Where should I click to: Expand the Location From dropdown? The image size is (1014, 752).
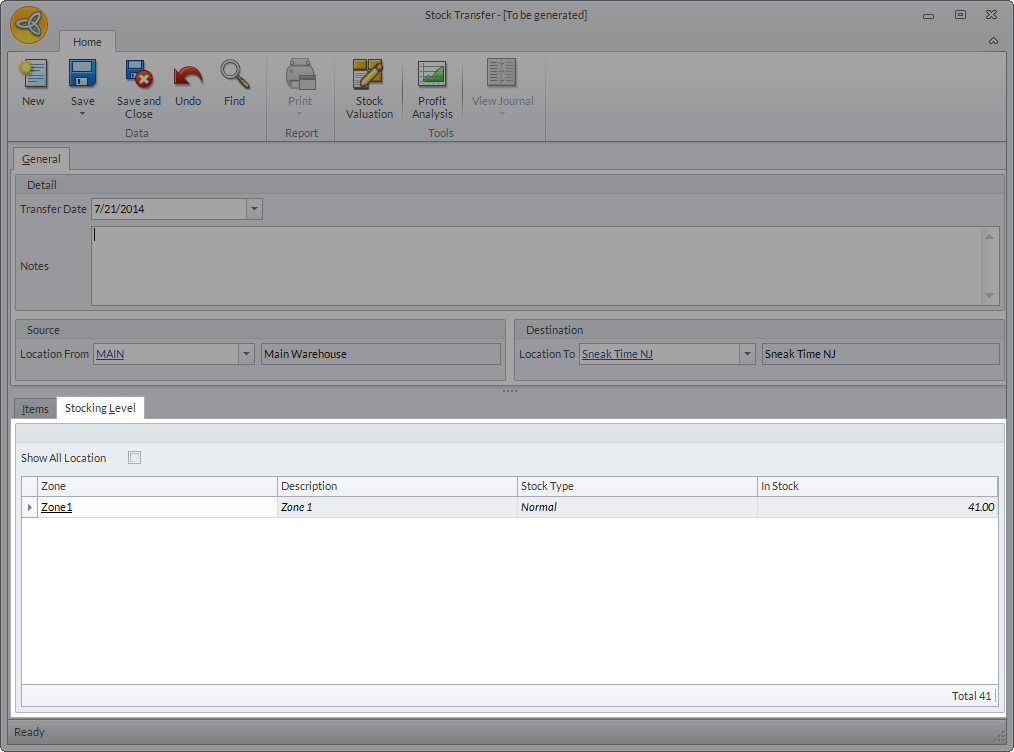coord(246,354)
